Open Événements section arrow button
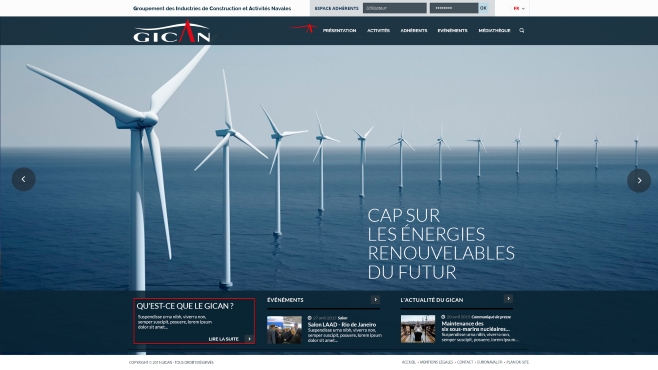This screenshot has height=370, width=658. click(375, 300)
